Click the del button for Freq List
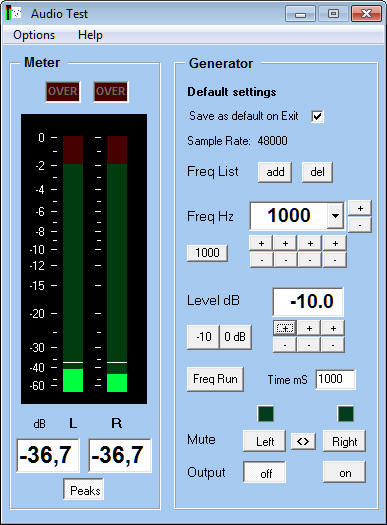Screen dimensions: 387x525 coord(317,172)
